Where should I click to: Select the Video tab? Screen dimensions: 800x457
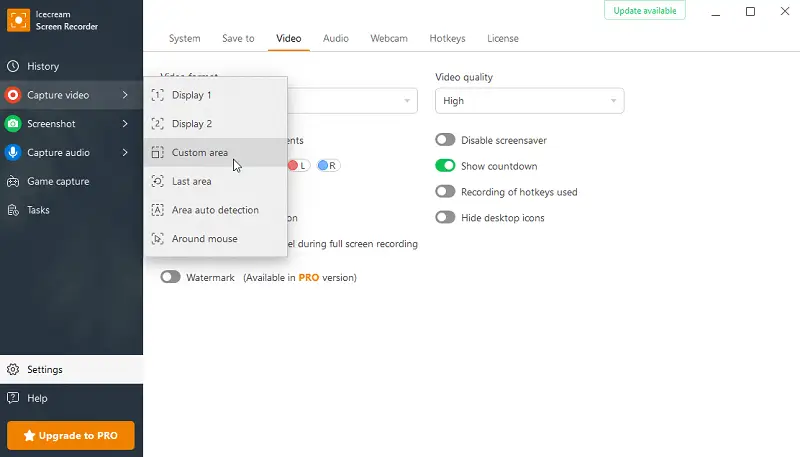click(289, 38)
